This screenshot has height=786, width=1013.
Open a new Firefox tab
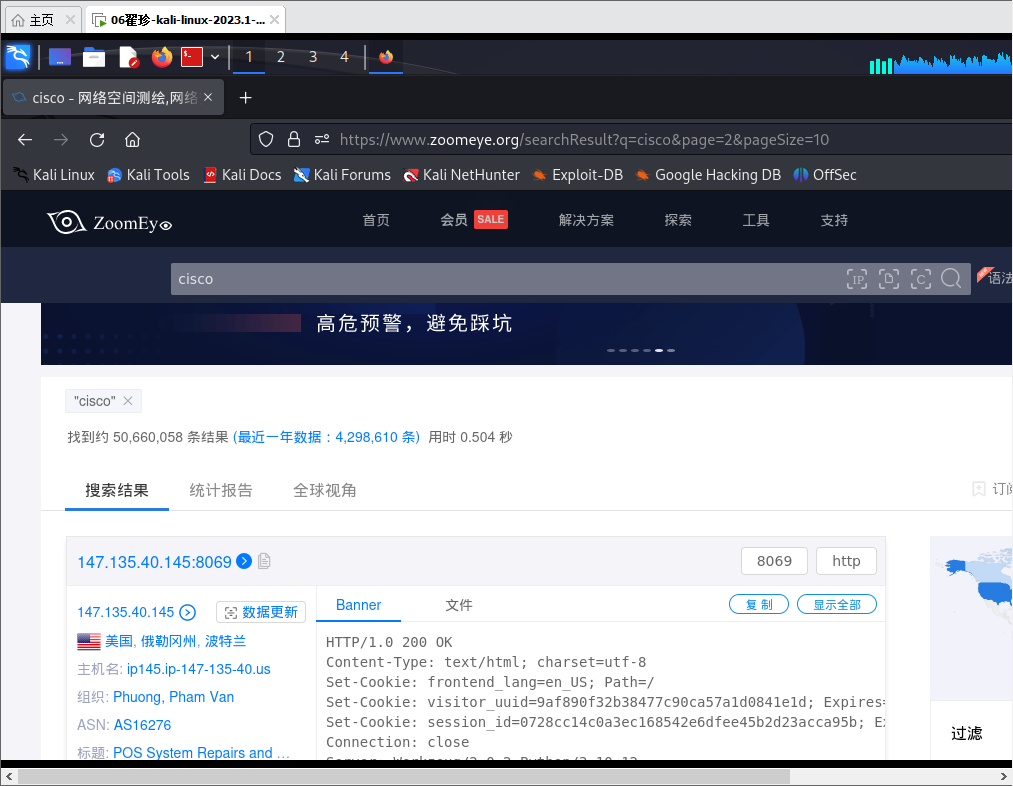click(245, 98)
